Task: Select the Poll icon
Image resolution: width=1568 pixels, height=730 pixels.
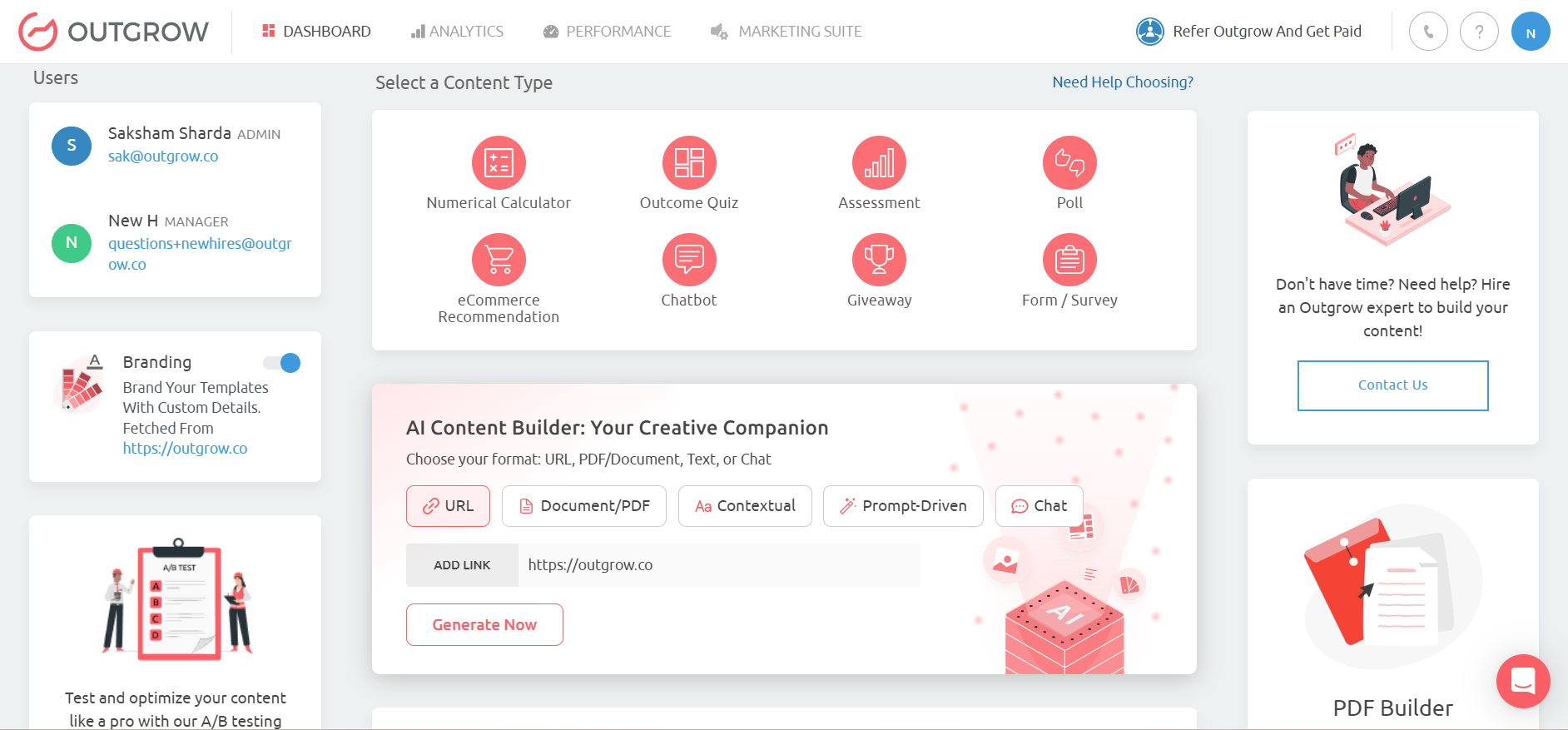Action: [1069, 162]
